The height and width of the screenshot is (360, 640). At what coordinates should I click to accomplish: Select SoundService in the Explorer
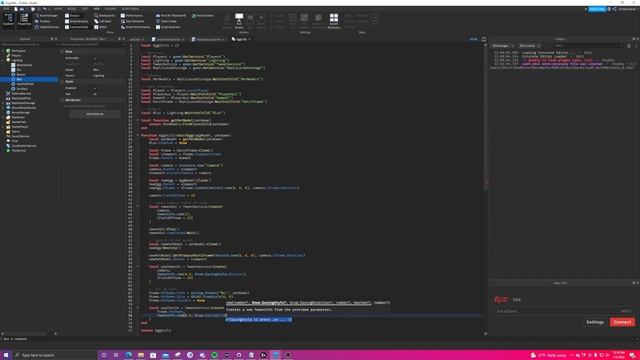pyautogui.click(x=20, y=136)
